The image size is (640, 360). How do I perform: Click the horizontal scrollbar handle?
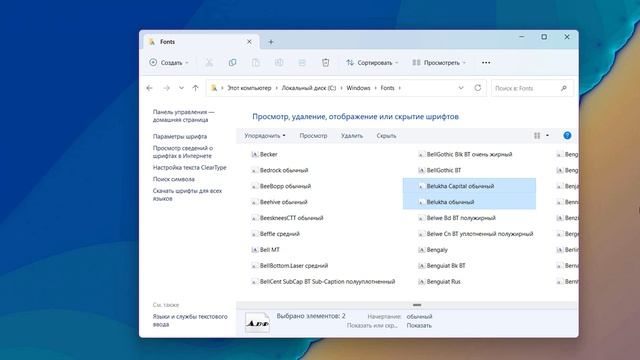[417, 305]
